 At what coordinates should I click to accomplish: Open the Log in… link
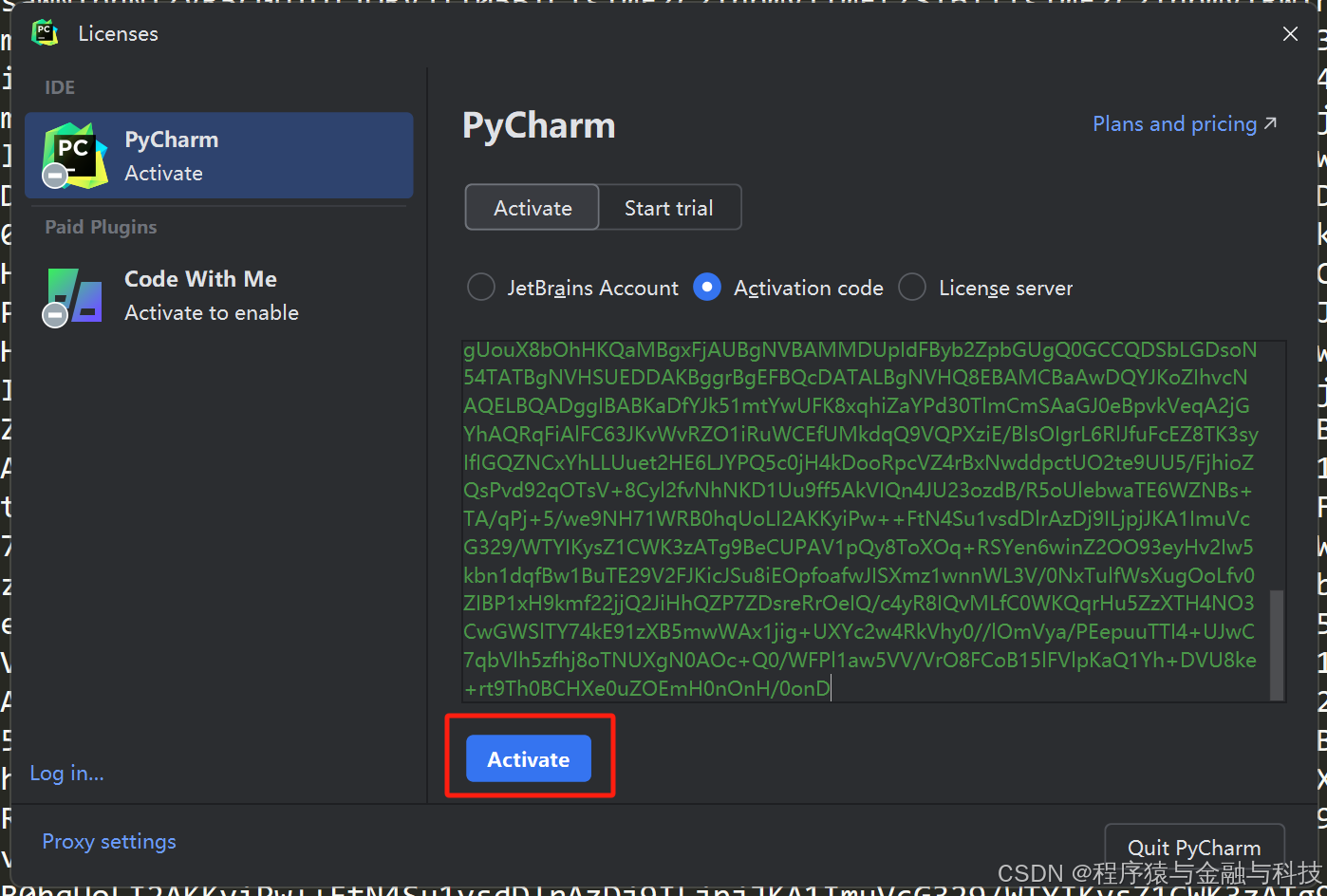pyautogui.click(x=67, y=774)
